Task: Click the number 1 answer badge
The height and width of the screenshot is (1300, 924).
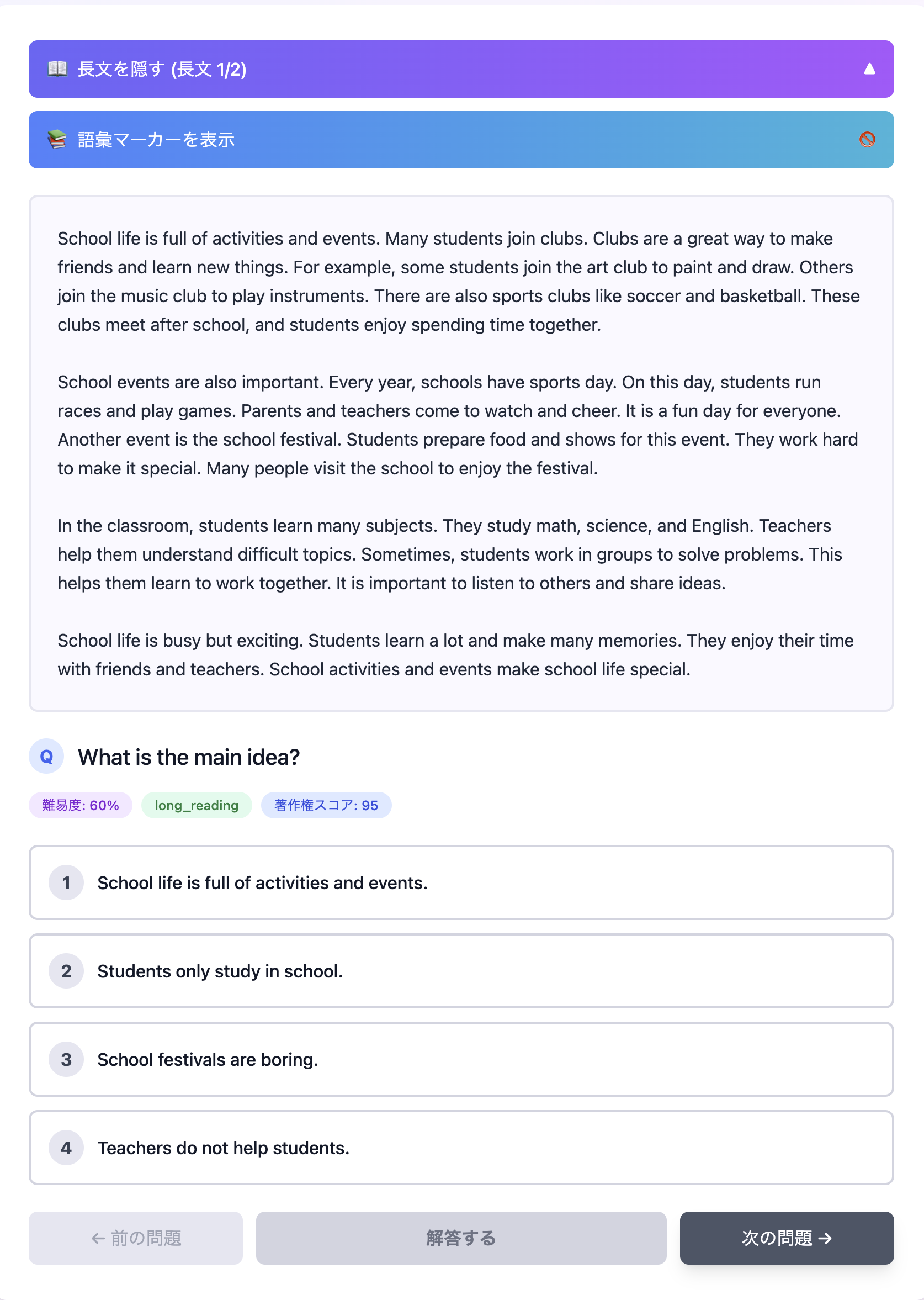Action: tap(66, 883)
